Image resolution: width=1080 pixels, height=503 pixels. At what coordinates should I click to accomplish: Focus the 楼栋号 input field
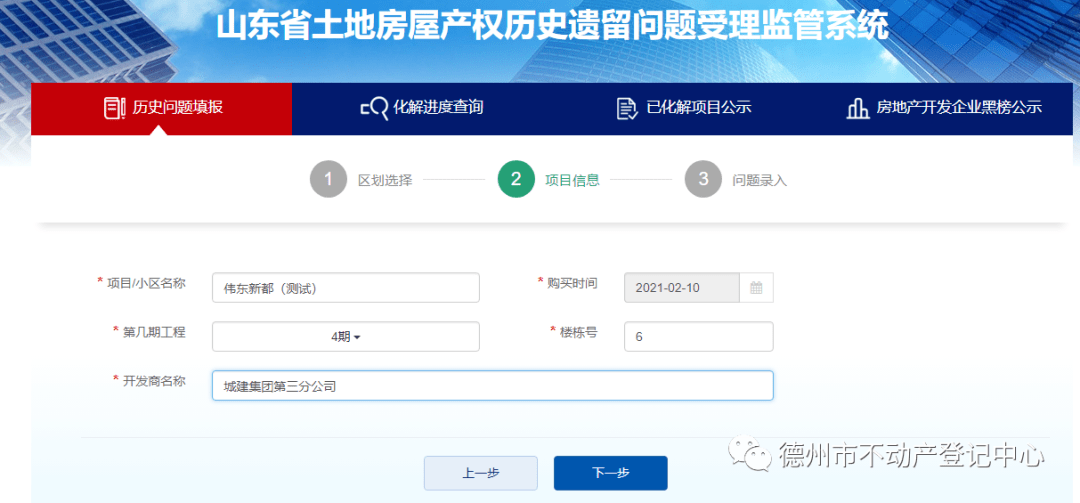[698, 337]
